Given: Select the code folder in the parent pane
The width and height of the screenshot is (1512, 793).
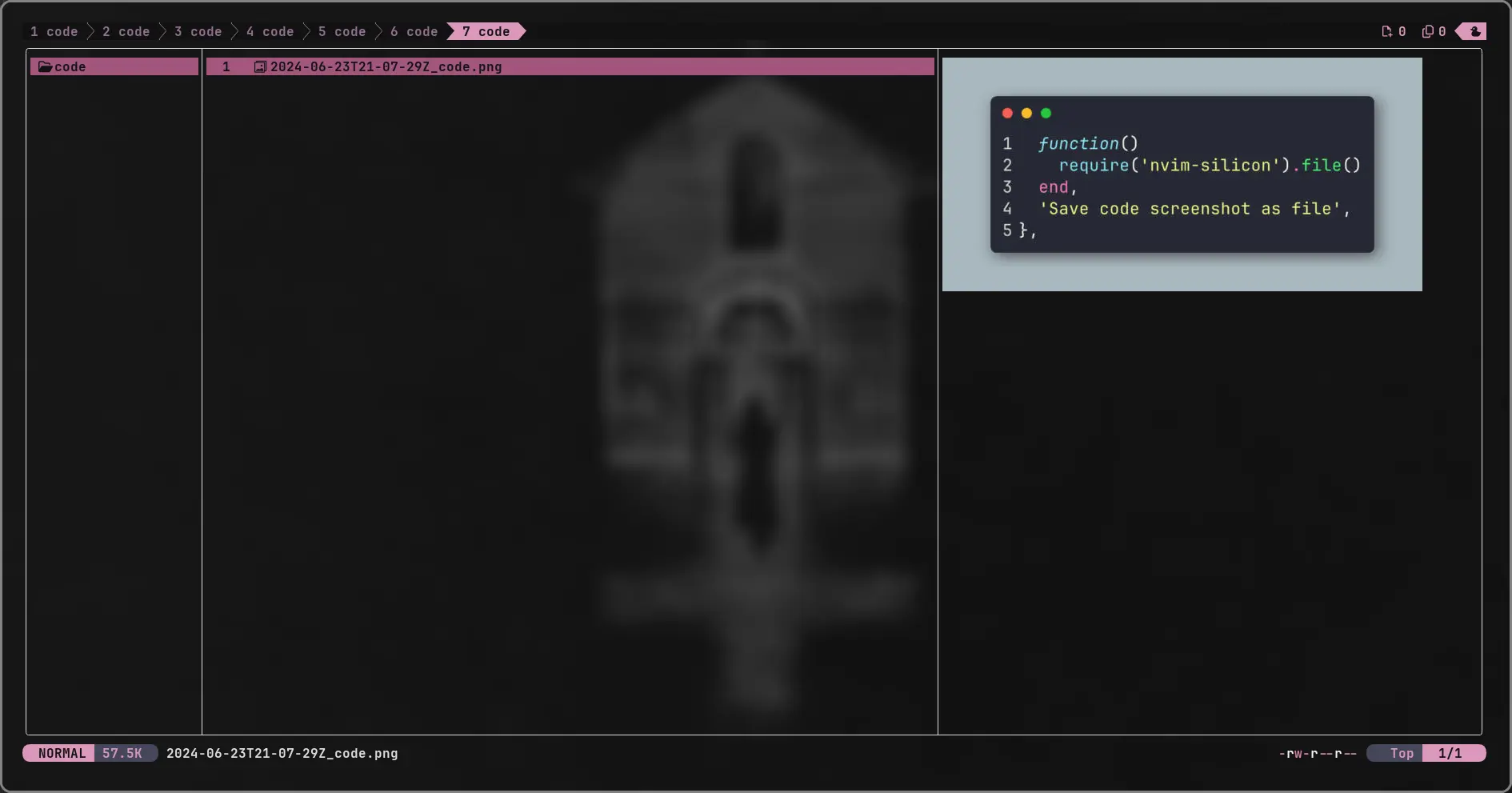Looking at the screenshot, I should click(x=114, y=66).
